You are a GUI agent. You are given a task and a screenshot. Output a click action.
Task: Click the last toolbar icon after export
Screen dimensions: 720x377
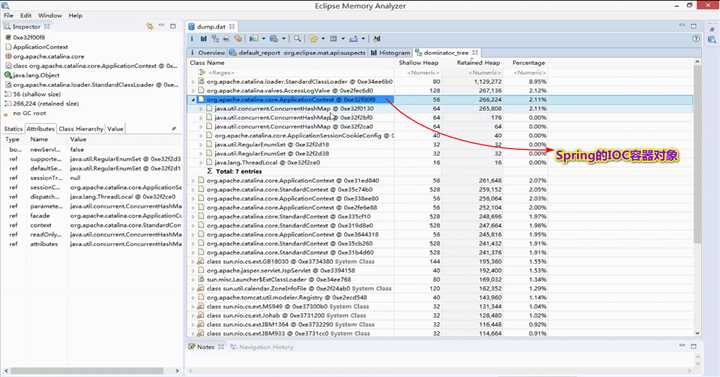[377, 39]
